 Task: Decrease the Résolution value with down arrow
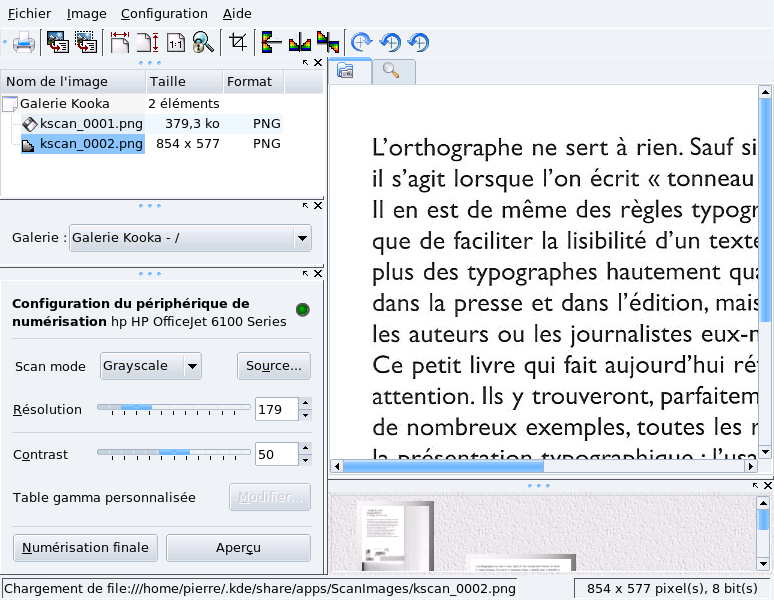click(x=306, y=415)
